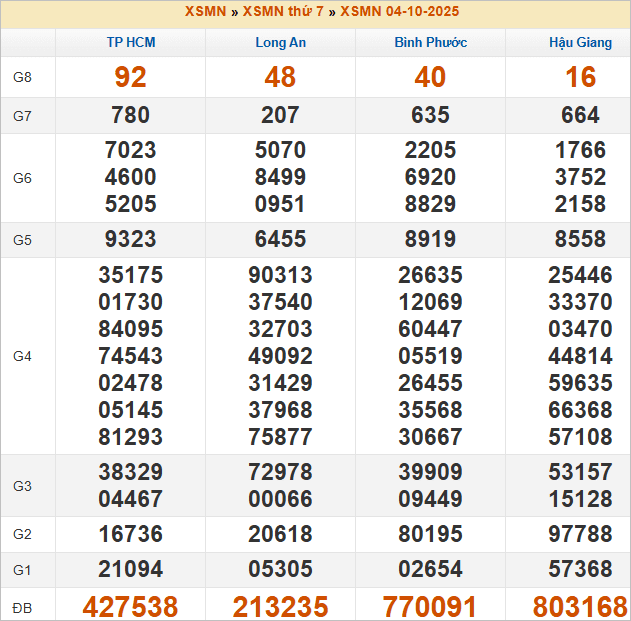Screen dimensions: 631x621
Task: Click Hậu Giang special prize number 803168
Action: (x=580, y=606)
